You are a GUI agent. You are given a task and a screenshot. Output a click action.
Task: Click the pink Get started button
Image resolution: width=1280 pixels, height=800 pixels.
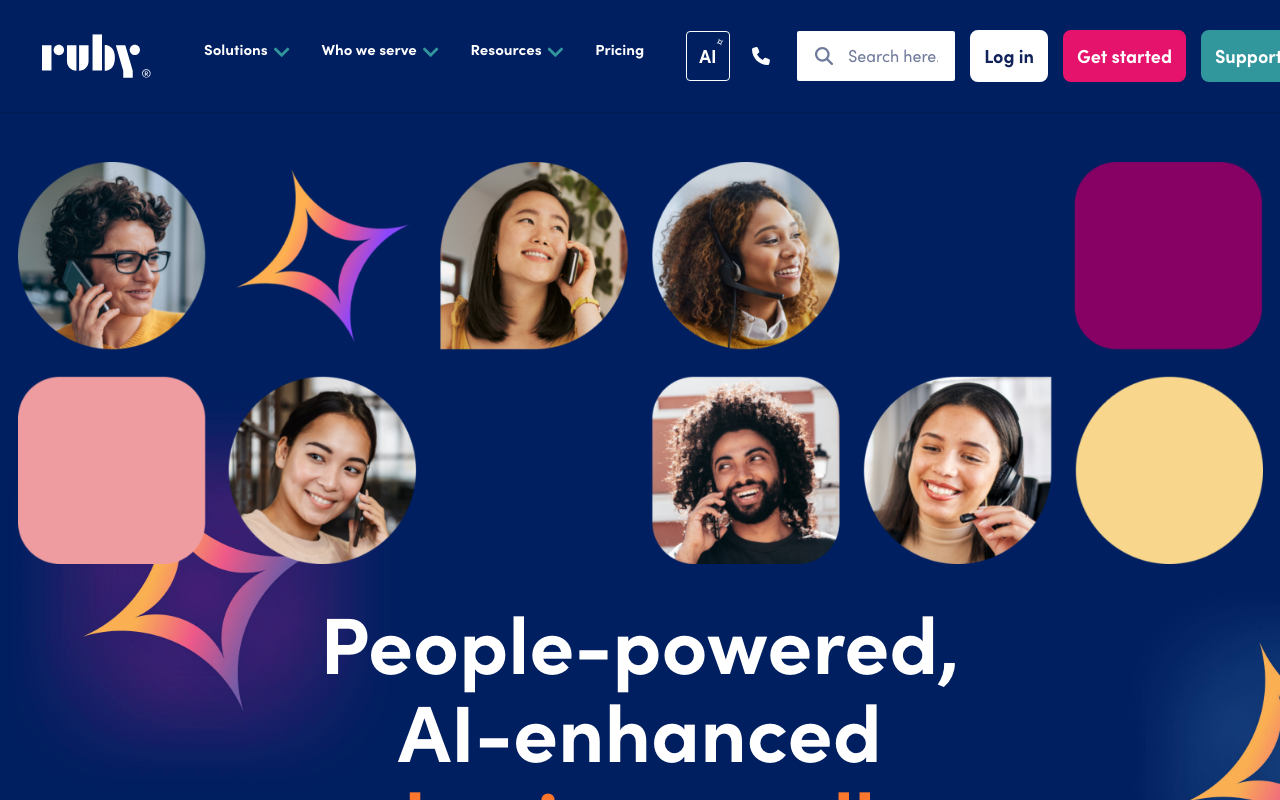1124,56
